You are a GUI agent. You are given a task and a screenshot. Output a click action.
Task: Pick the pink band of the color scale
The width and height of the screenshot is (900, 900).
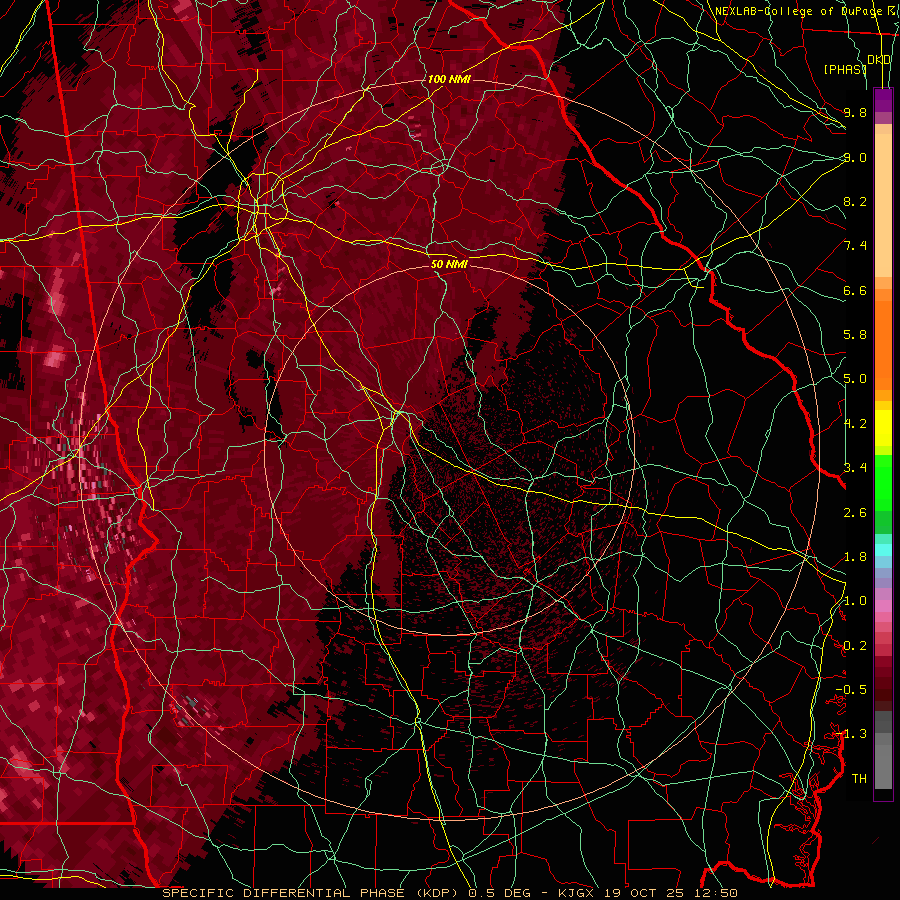[x=883, y=606]
